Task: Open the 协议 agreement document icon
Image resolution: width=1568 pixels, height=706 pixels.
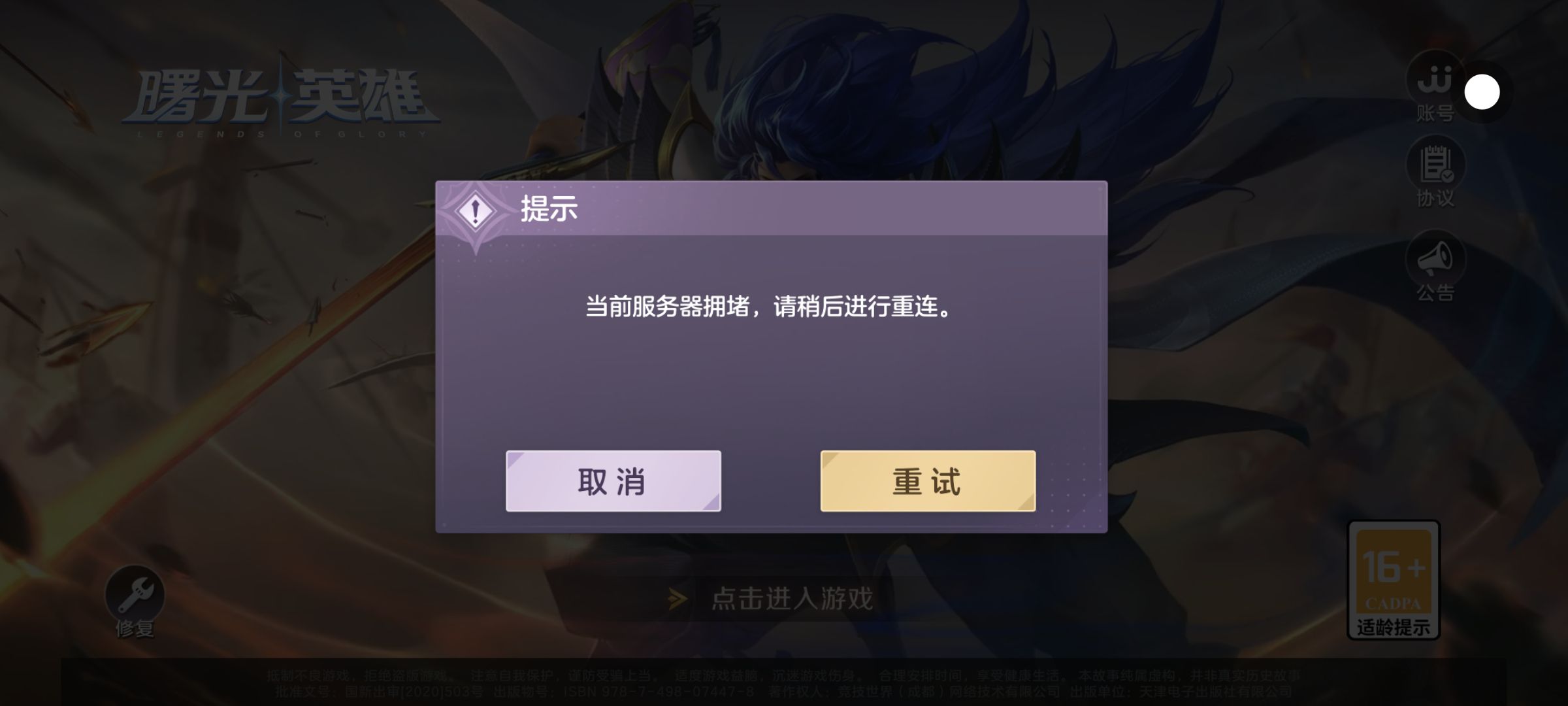Action: pyautogui.click(x=1435, y=165)
